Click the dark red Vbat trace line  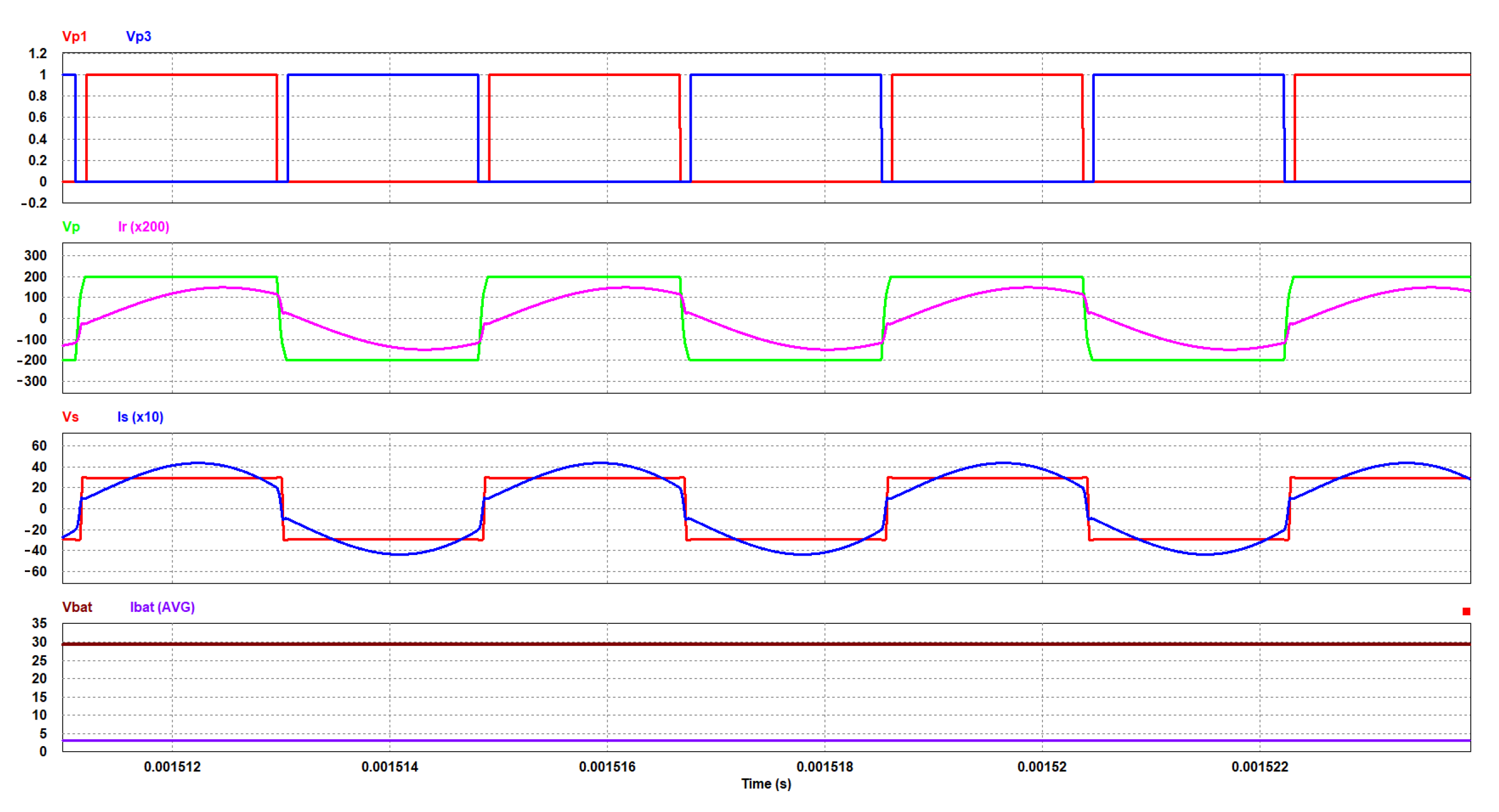click(757, 644)
